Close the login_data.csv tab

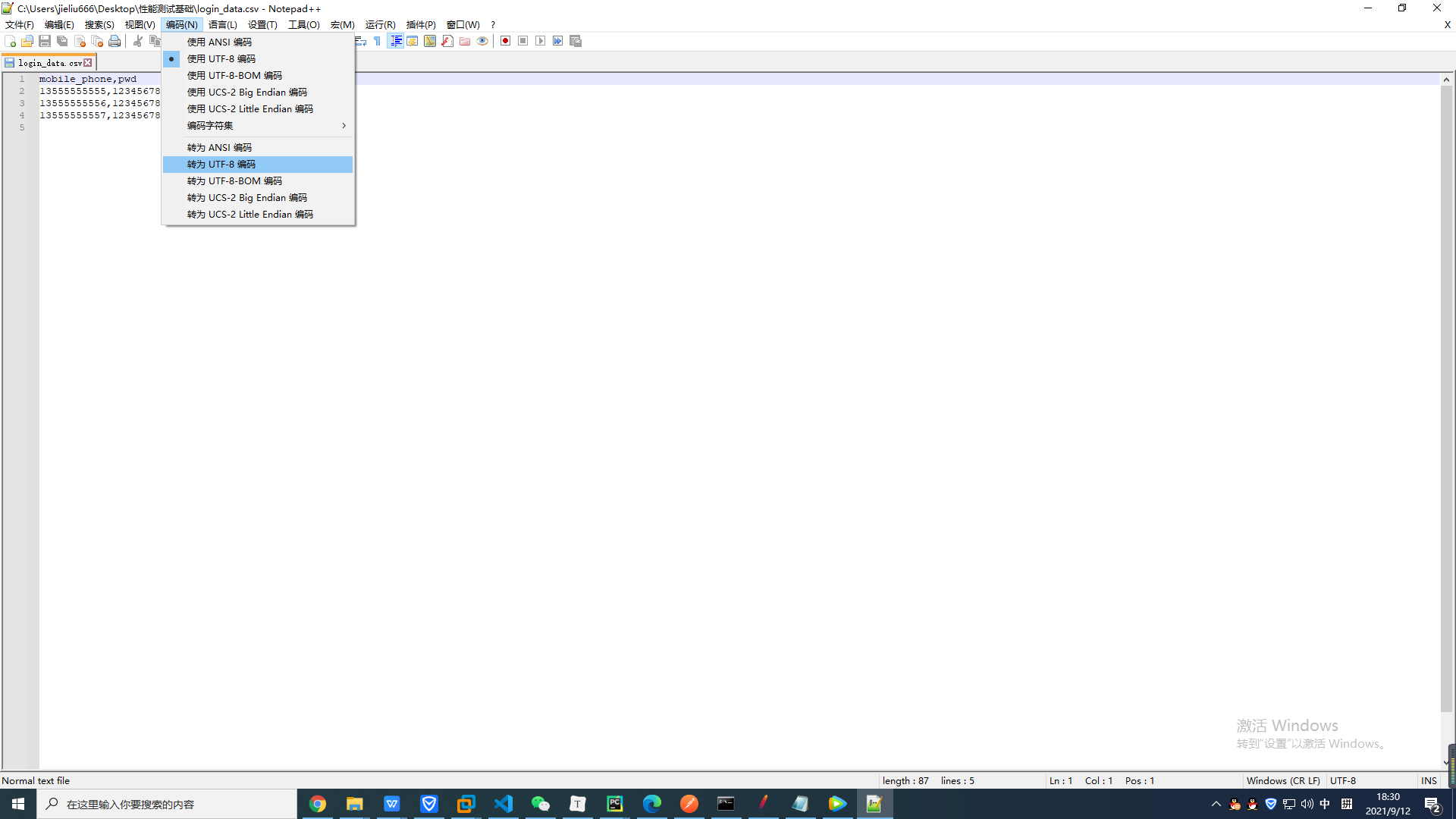click(x=88, y=63)
